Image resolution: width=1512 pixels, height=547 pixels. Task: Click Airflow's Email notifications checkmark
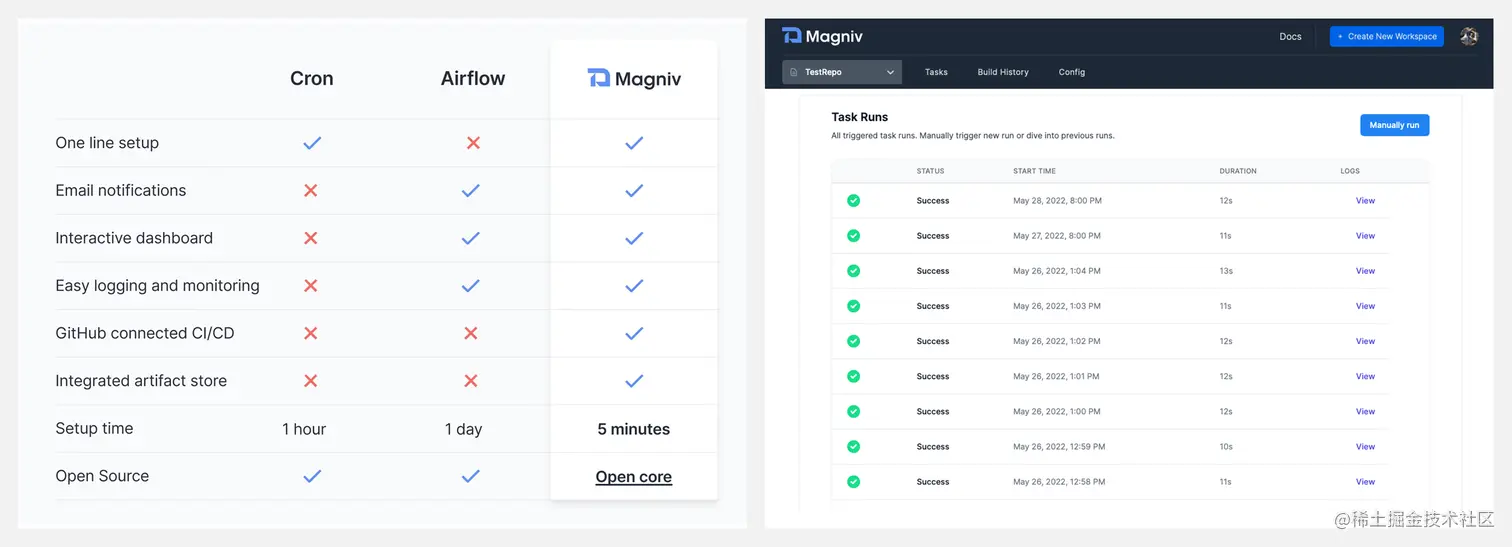click(471, 190)
